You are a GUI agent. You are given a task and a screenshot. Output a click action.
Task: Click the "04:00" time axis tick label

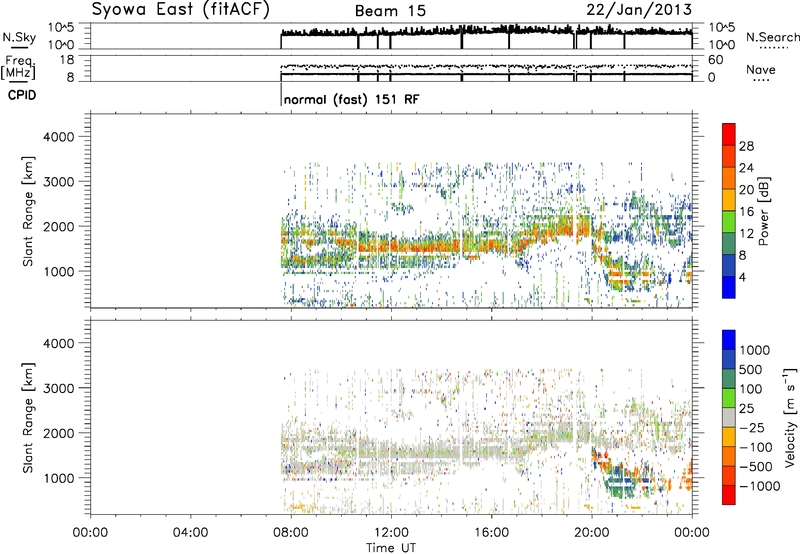click(191, 533)
